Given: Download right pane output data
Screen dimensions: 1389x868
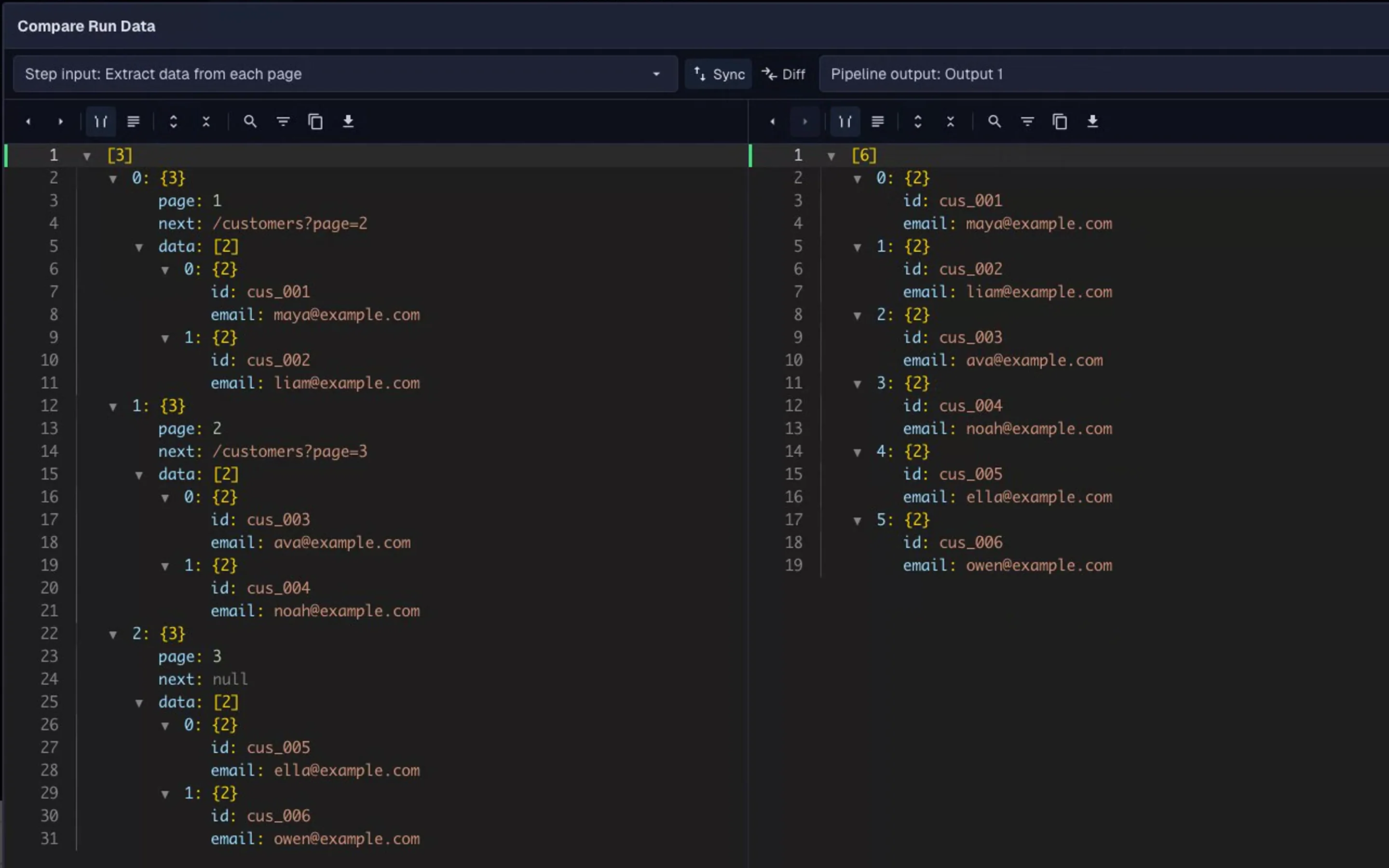Looking at the screenshot, I should click(x=1092, y=121).
